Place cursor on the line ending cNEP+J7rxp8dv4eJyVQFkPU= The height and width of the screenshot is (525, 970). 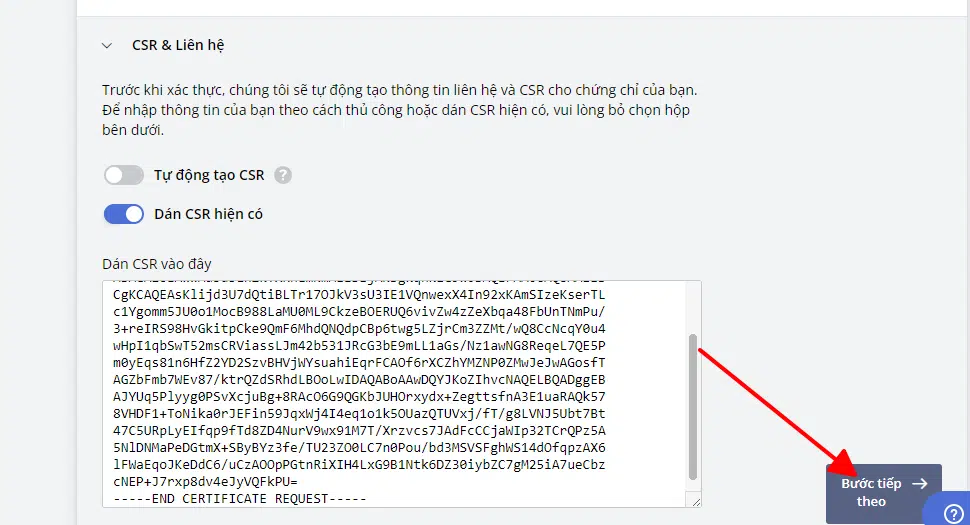coord(205,482)
